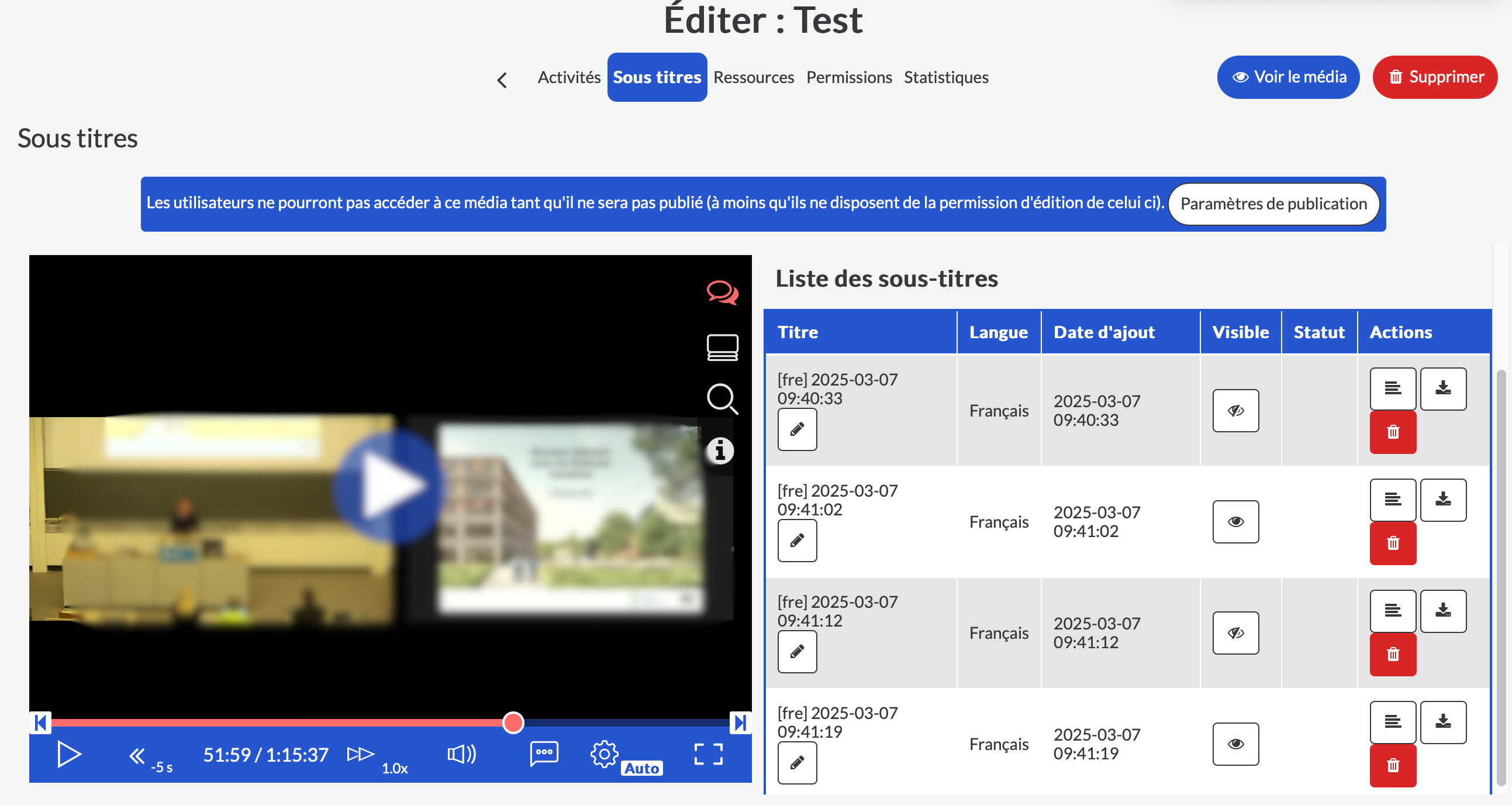
Task: Click the layout display icon in the player sidebar
Action: point(722,347)
